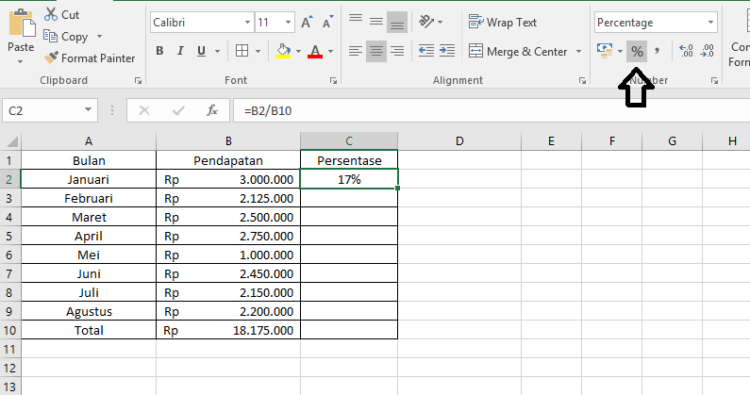
Task: Toggle Underline formatting
Action: pos(201,51)
